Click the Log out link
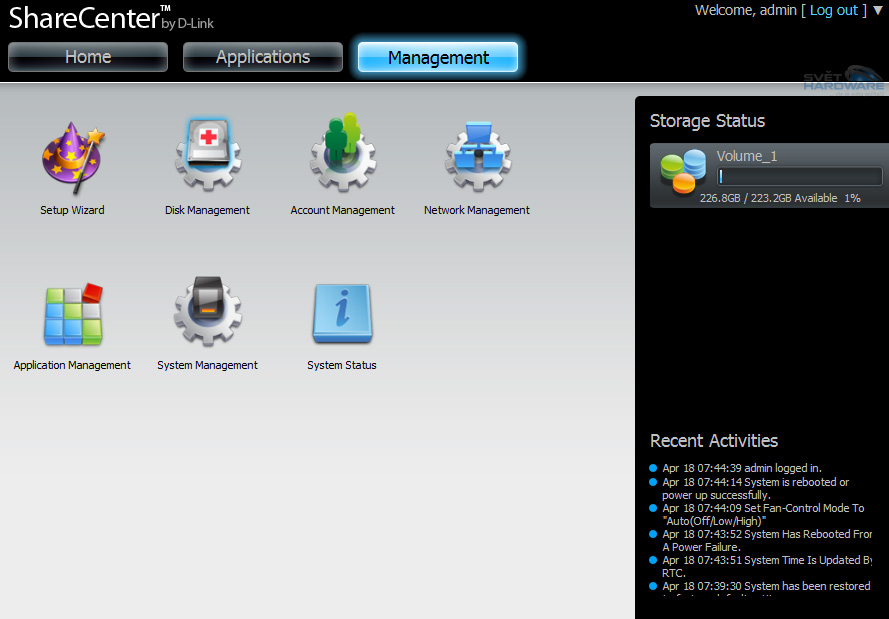 834,10
